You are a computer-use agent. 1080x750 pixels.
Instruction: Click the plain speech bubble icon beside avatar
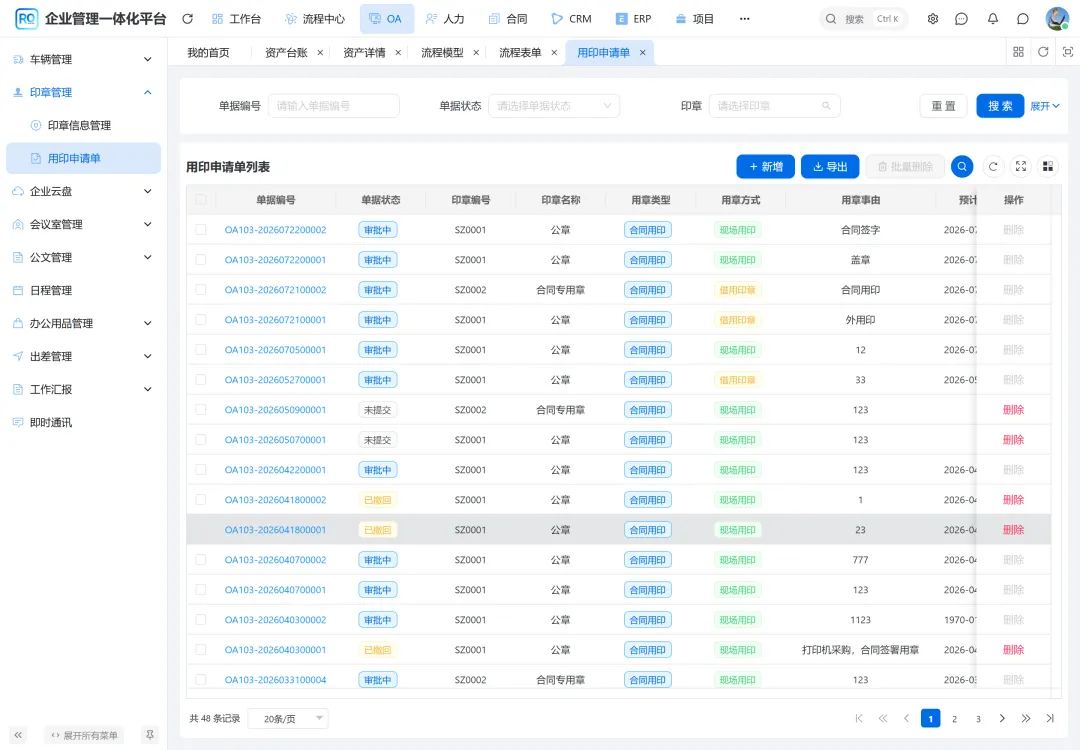[x=1023, y=19]
